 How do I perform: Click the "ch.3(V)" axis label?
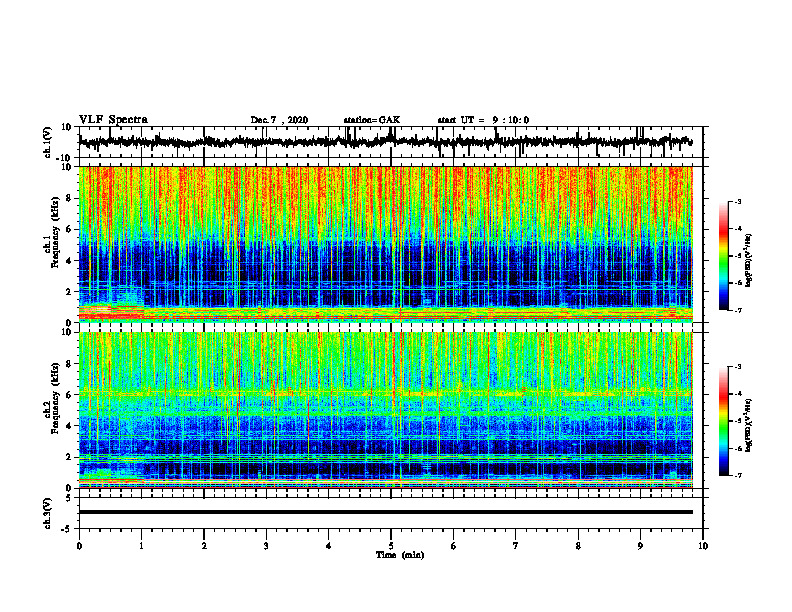click(47, 514)
